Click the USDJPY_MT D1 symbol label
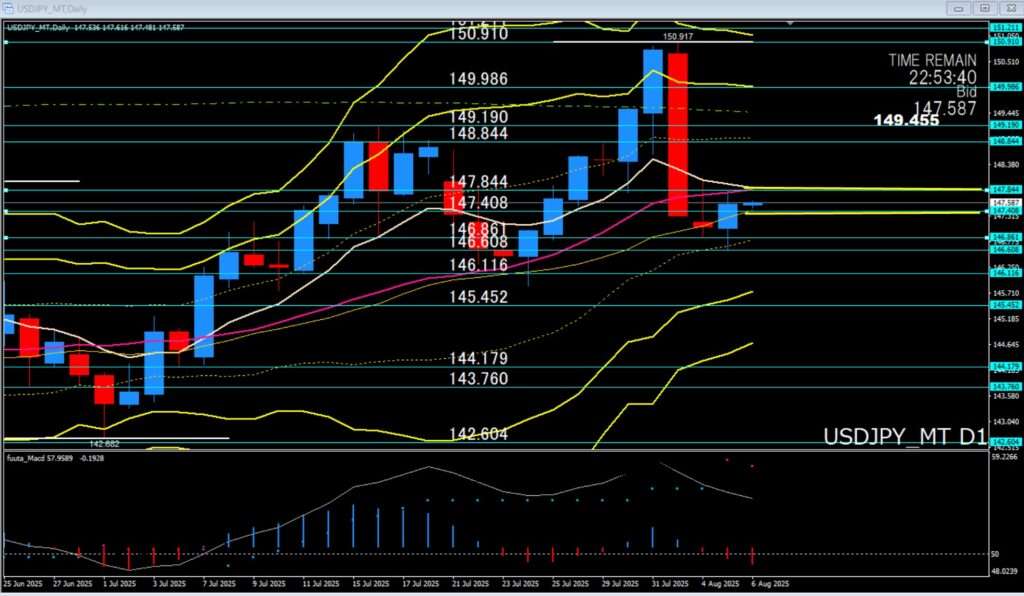Image resolution: width=1024 pixels, height=596 pixels. click(904, 437)
